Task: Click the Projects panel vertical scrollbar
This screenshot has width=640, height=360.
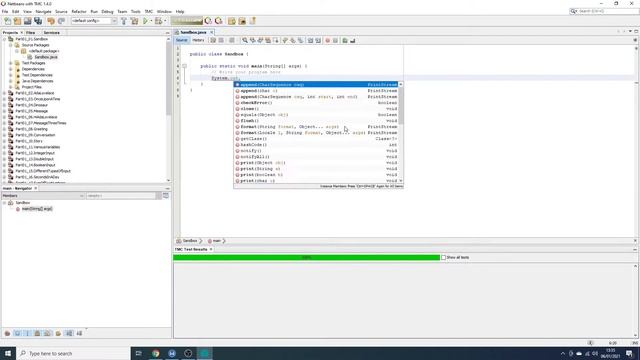Action: click(169, 109)
